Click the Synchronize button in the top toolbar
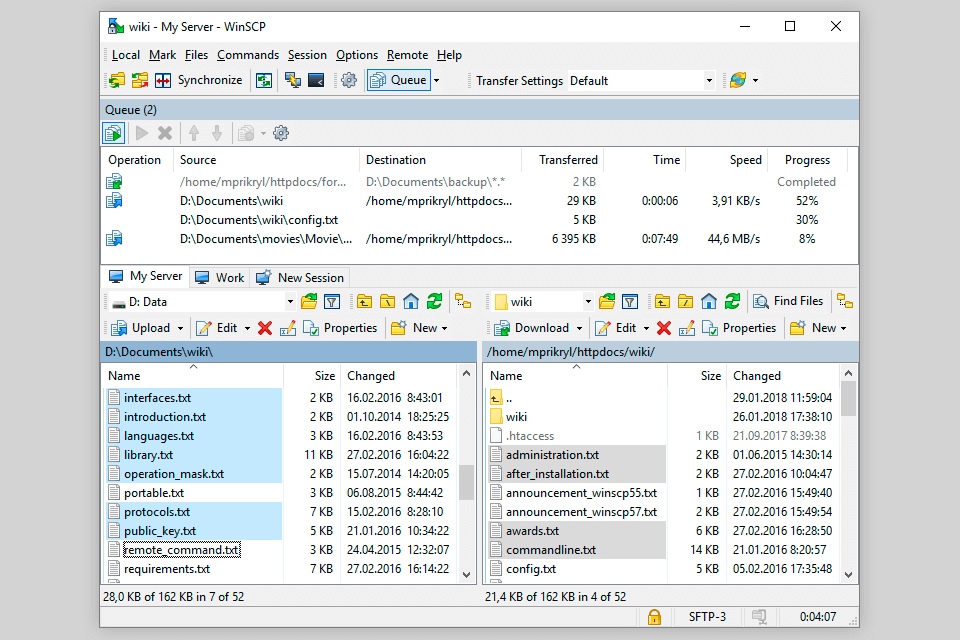Image resolution: width=960 pixels, height=640 pixels. tap(199, 80)
